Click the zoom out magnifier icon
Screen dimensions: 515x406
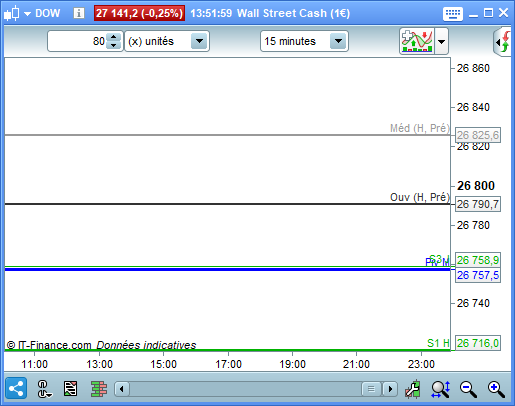468,389
